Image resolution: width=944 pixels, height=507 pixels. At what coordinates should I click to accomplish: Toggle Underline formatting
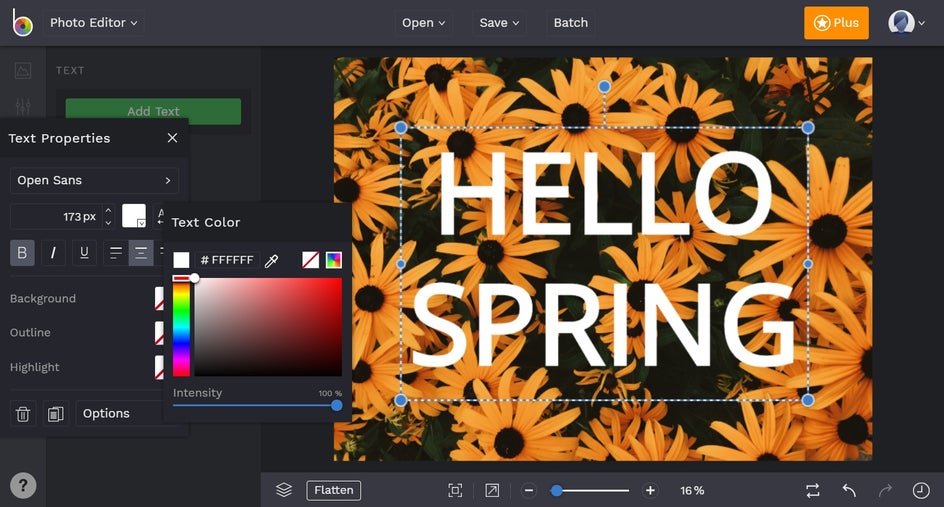click(x=84, y=253)
